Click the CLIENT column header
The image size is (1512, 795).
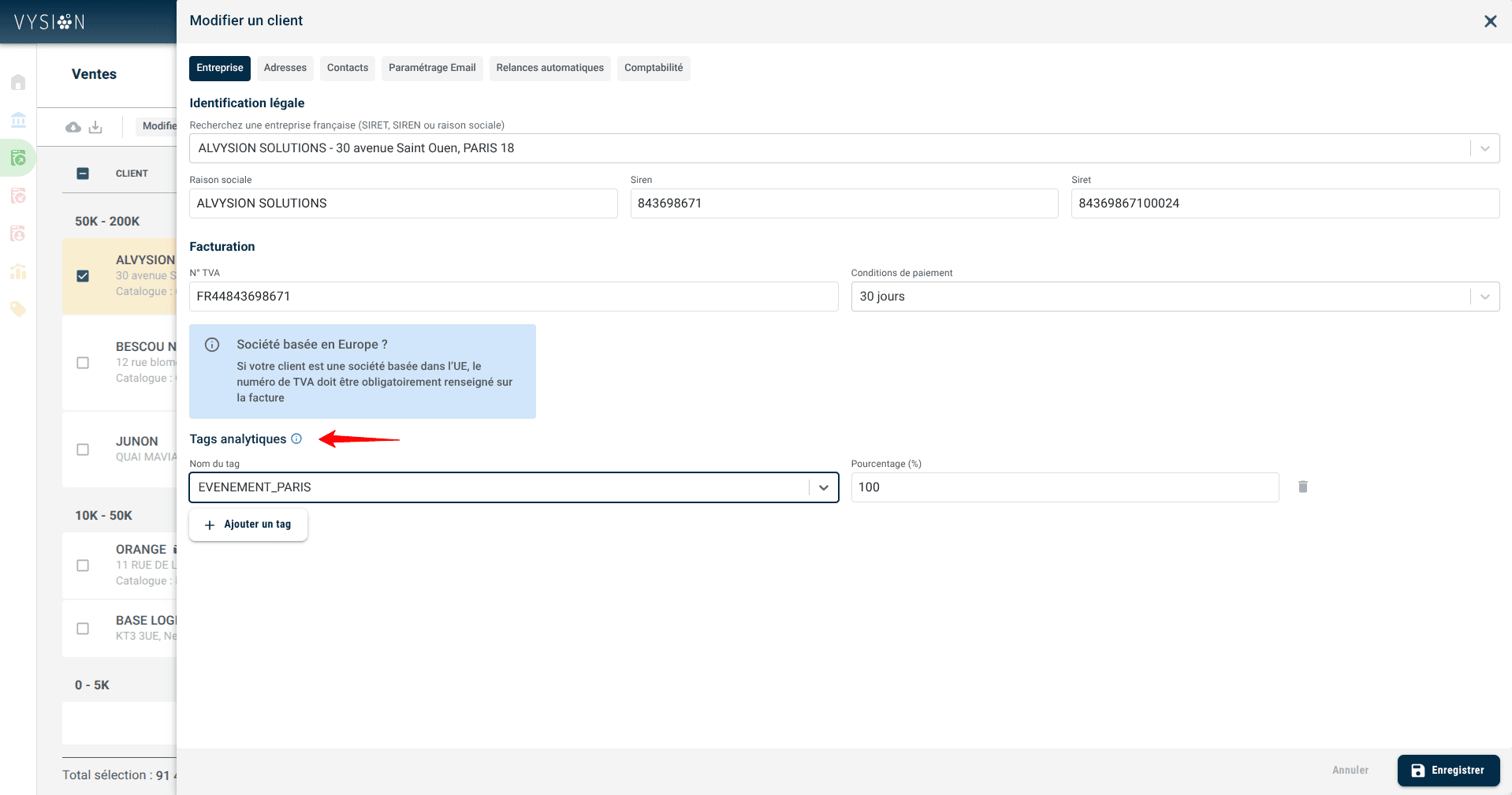[x=132, y=174]
